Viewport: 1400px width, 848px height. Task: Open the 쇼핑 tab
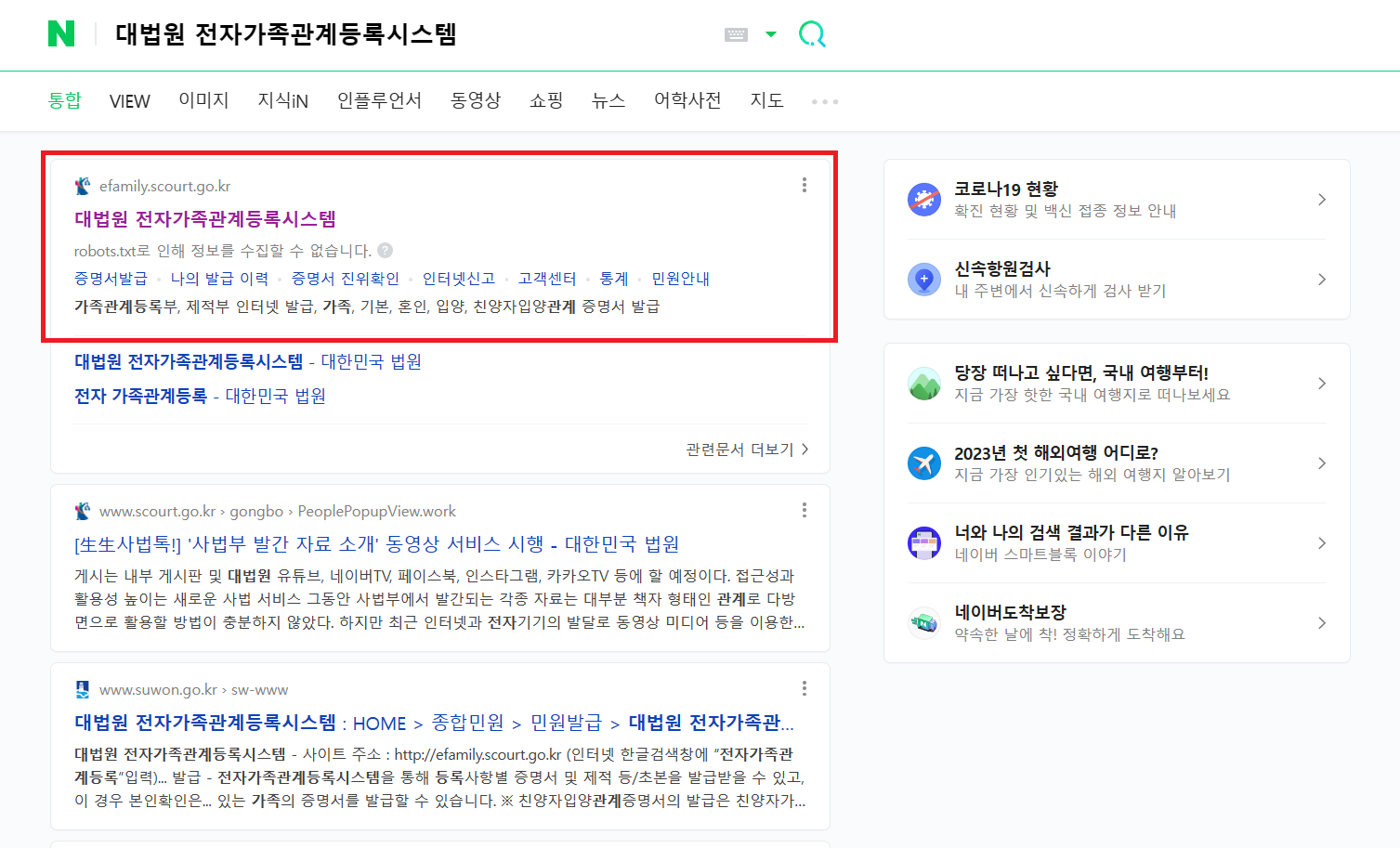[546, 100]
